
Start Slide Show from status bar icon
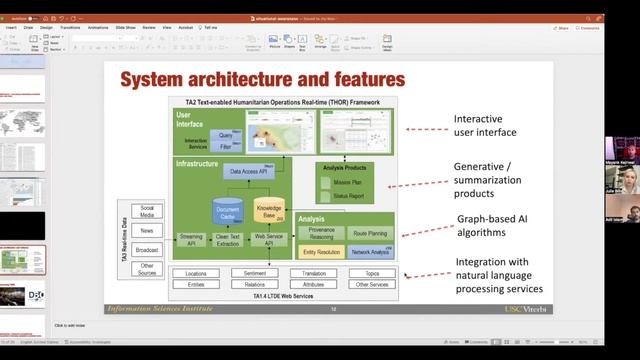(x=527, y=342)
